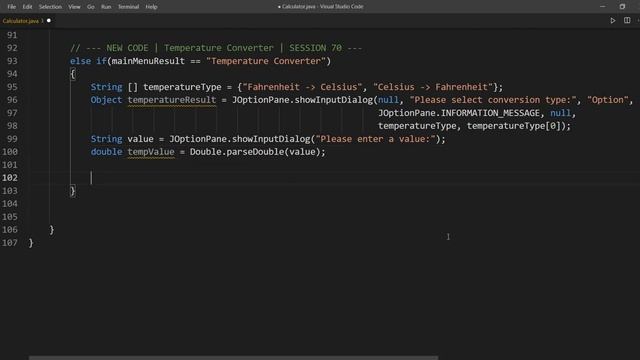Split the editor to the right
This screenshot has height=360, width=640.
[x=627, y=20]
